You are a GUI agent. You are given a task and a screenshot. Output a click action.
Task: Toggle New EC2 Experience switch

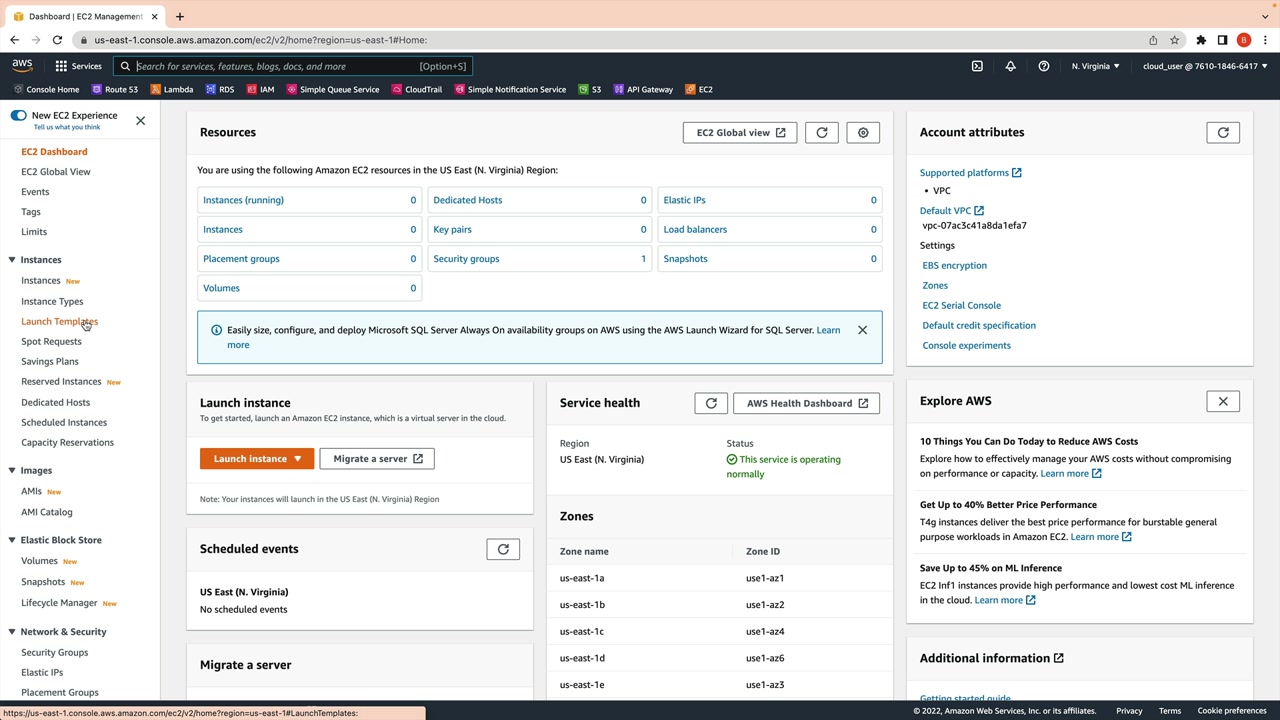click(18, 116)
